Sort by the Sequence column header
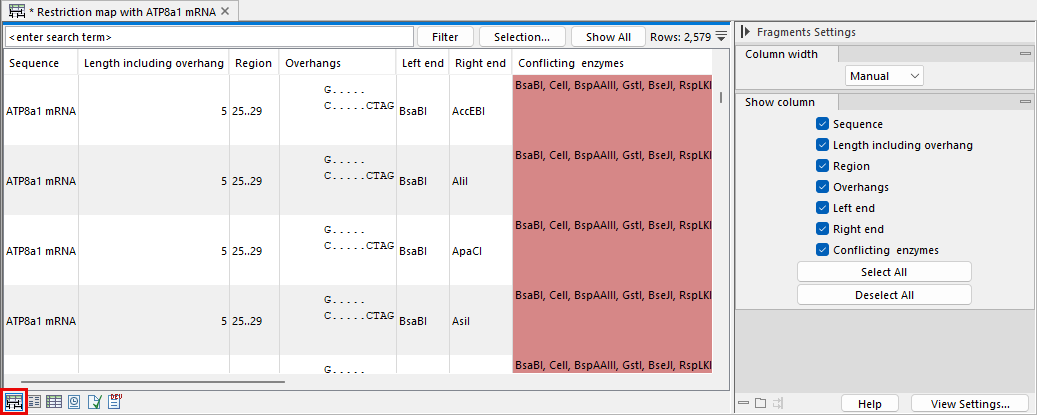Image resolution: width=1037 pixels, height=415 pixels. click(42, 63)
